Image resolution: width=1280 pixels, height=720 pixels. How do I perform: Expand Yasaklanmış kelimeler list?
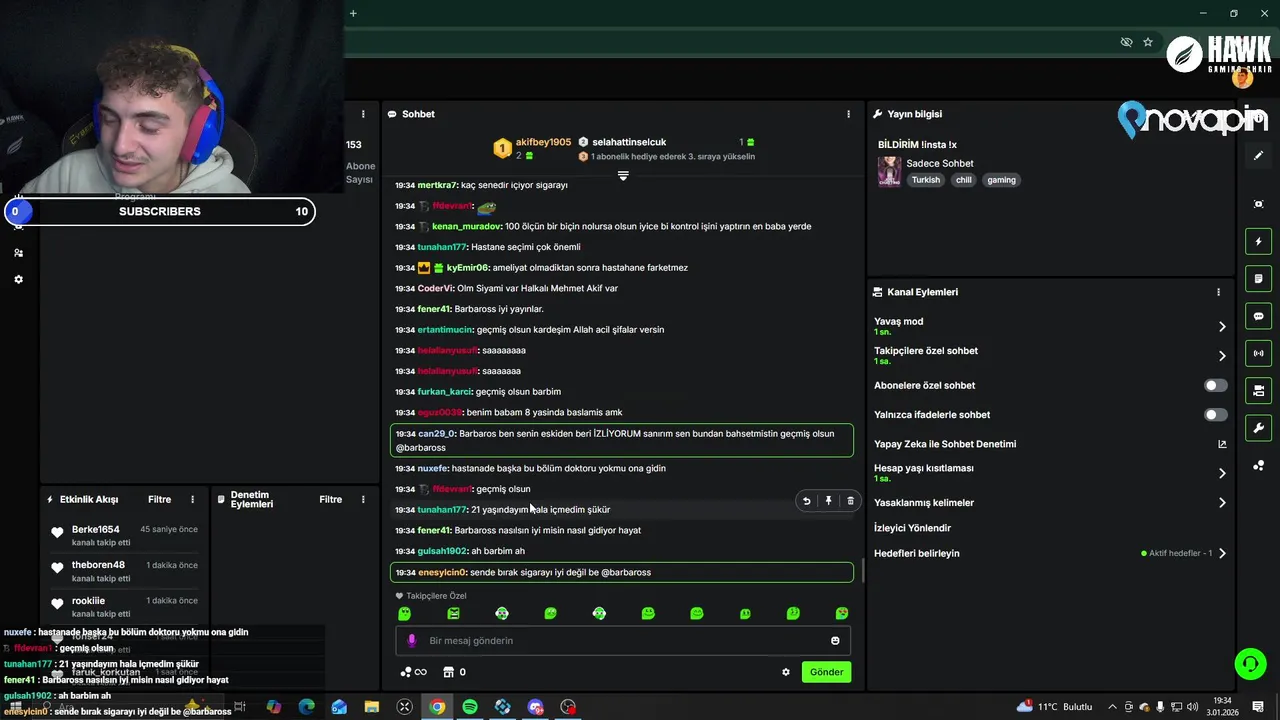pos(1222,503)
